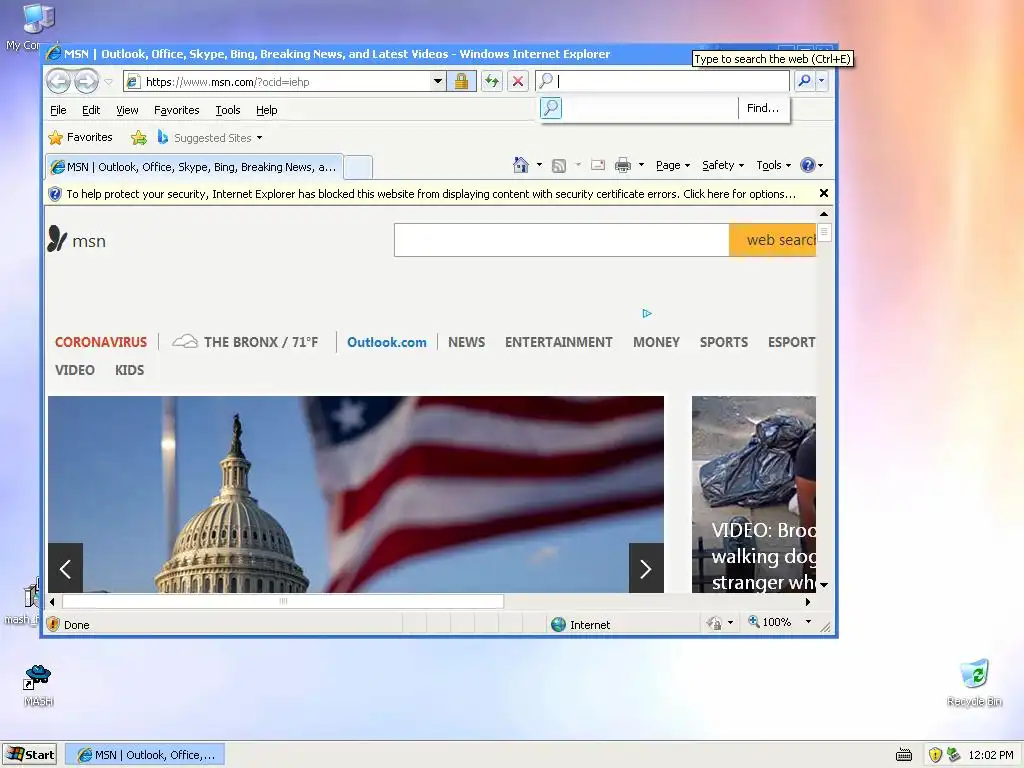Open the search provider options dropdown

[x=822, y=80]
